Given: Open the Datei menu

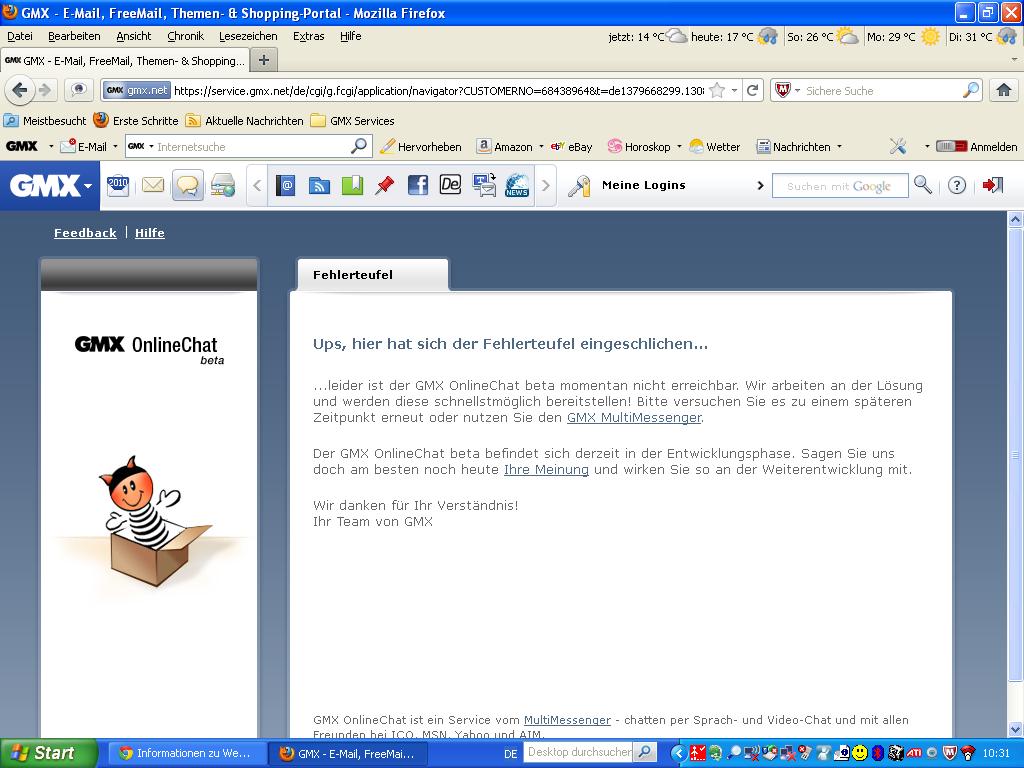Looking at the screenshot, I should pyautogui.click(x=20, y=37).
